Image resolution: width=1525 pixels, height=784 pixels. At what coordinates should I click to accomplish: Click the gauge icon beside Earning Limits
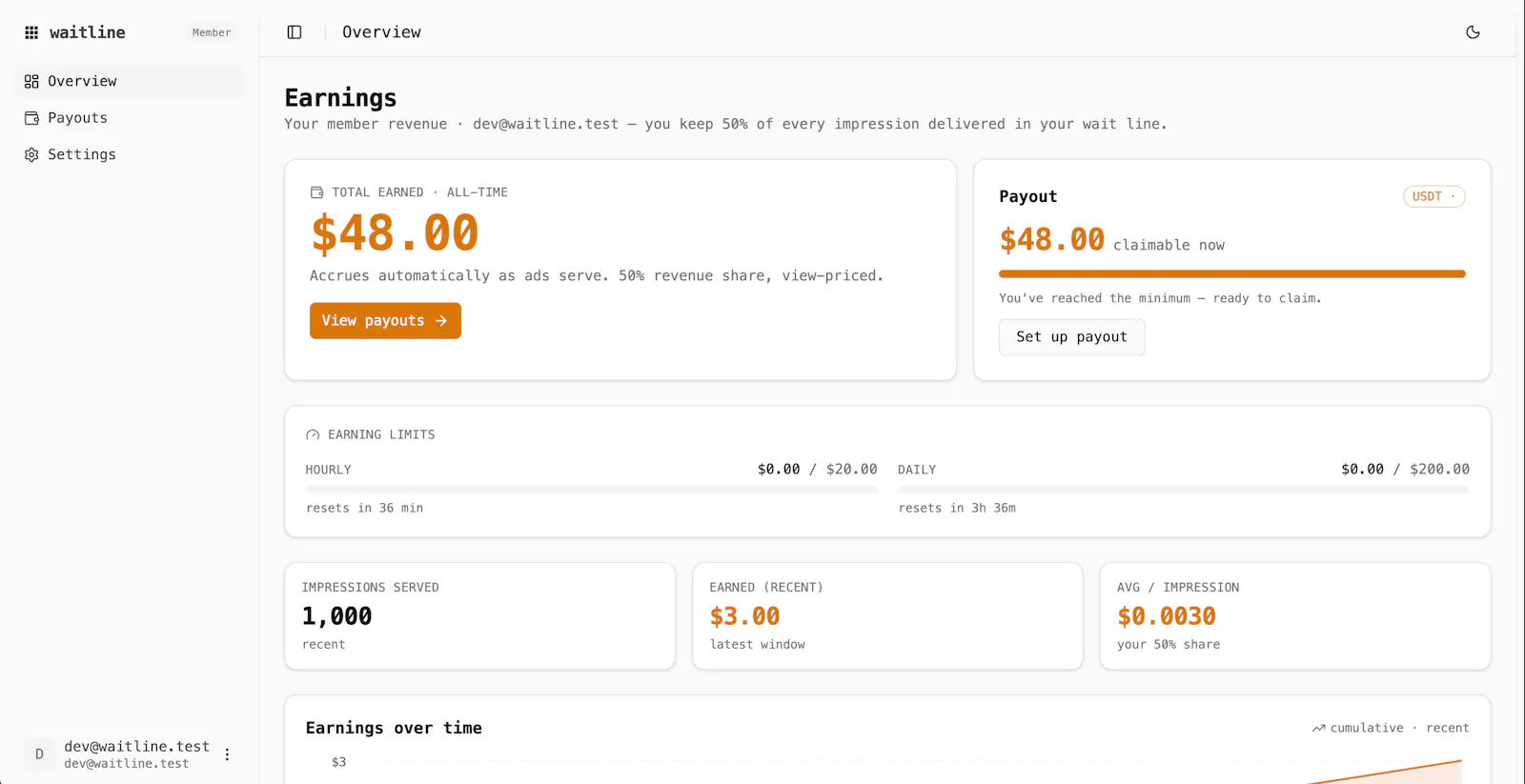[313, 434]
